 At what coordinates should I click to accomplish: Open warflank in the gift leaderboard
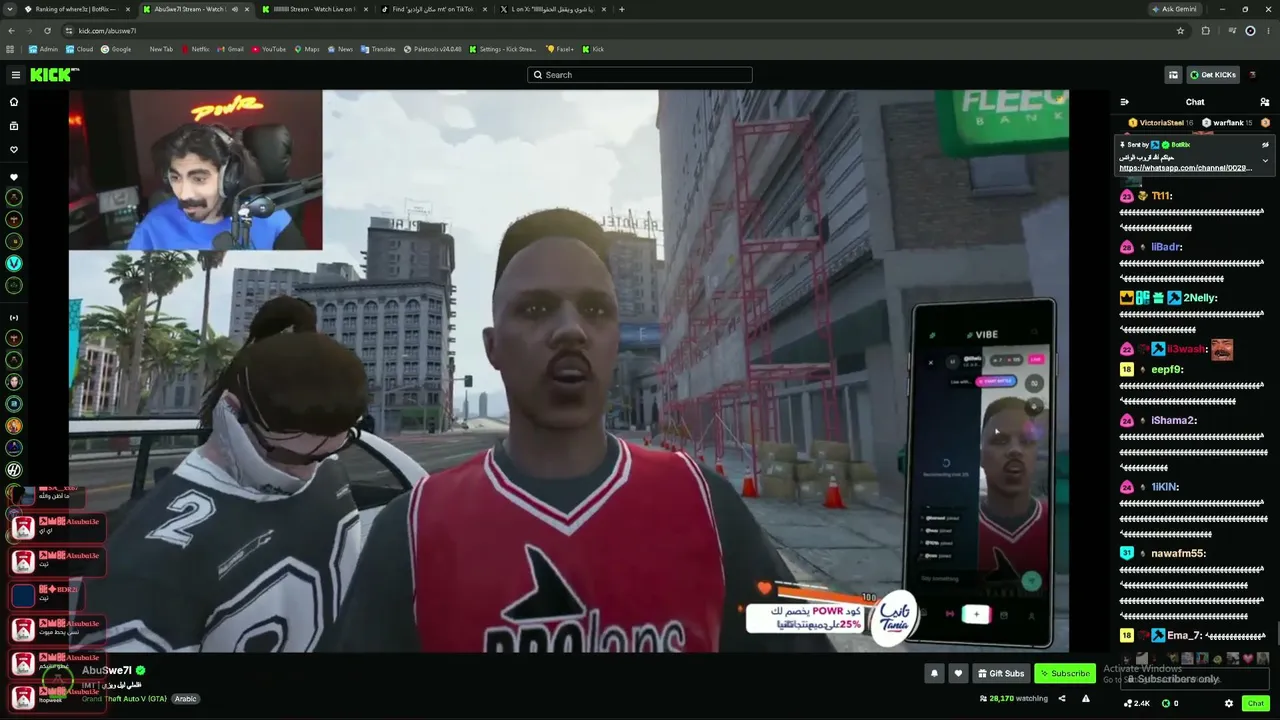pos(1229,123)
